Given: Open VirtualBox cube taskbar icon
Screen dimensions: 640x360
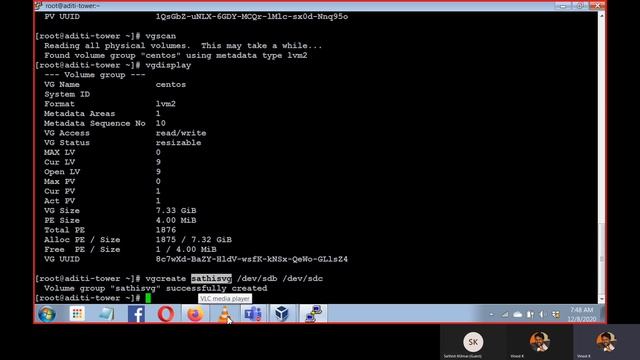Looking at the screenshot, I should [x=281, y=314].
